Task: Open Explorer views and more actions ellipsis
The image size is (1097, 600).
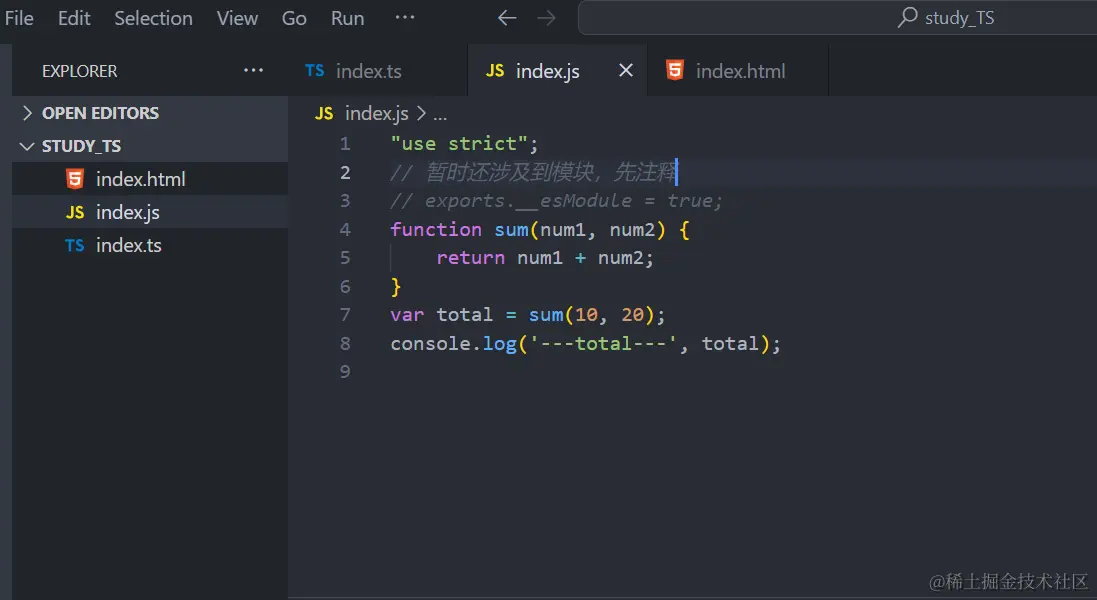Action: pos(253,71)
